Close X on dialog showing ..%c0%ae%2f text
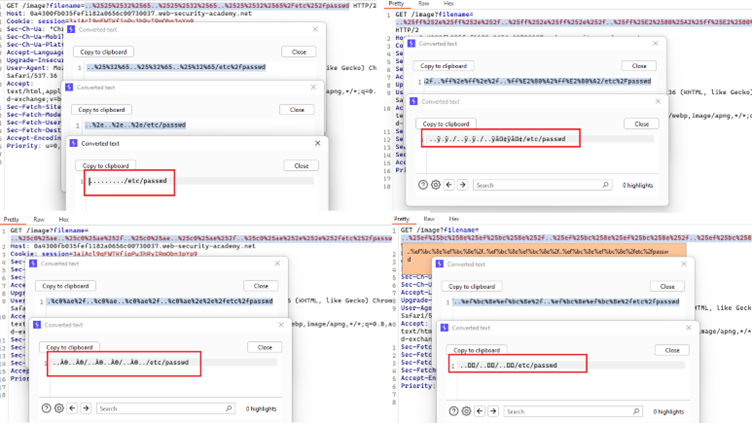 [277, 263]
